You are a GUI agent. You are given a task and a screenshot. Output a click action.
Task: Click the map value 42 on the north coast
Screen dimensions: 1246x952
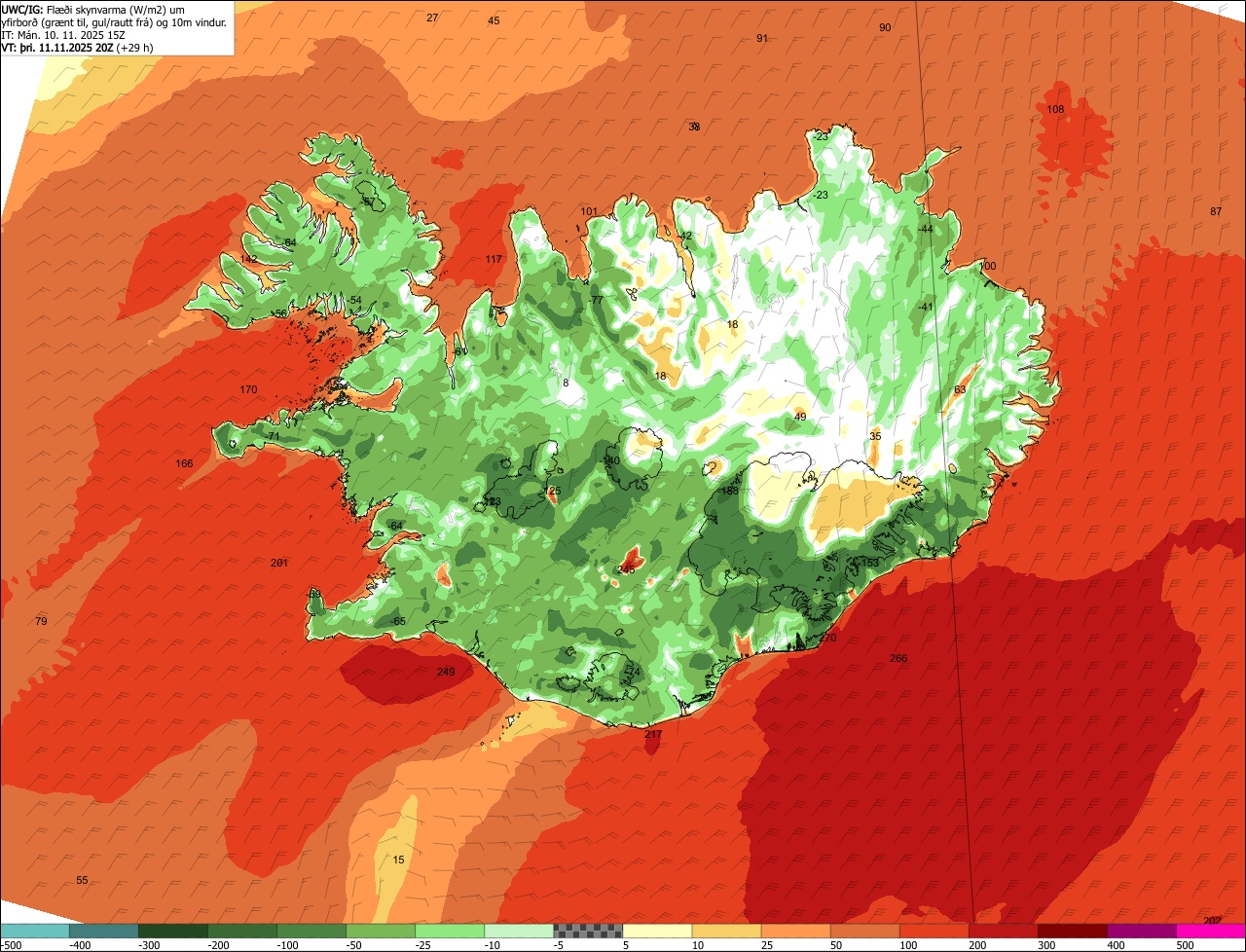tap(685, 236)
